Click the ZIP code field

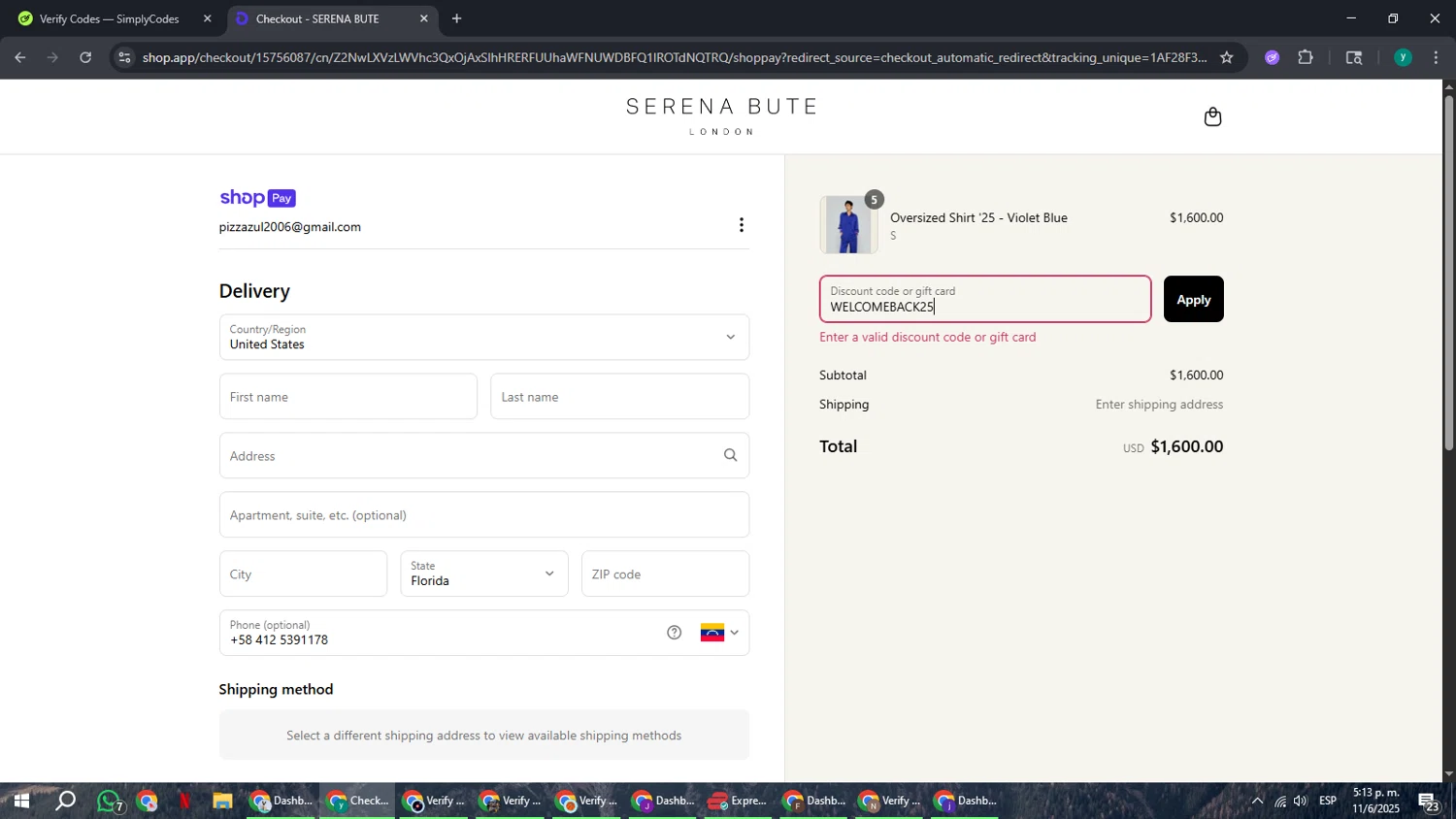(x=665, y=573)
